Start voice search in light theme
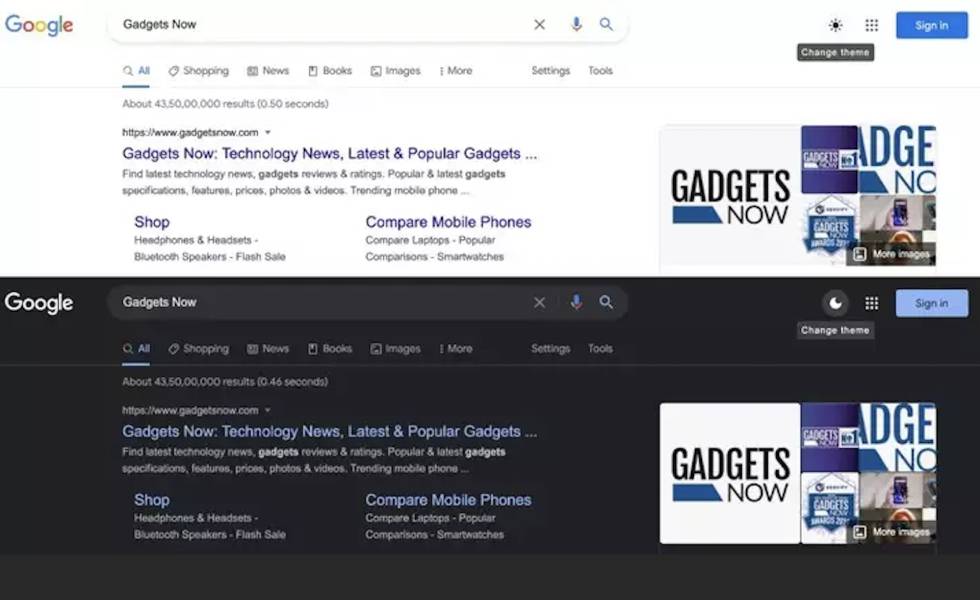The width and height of the screenshot is (980, 600). (576, 24)
